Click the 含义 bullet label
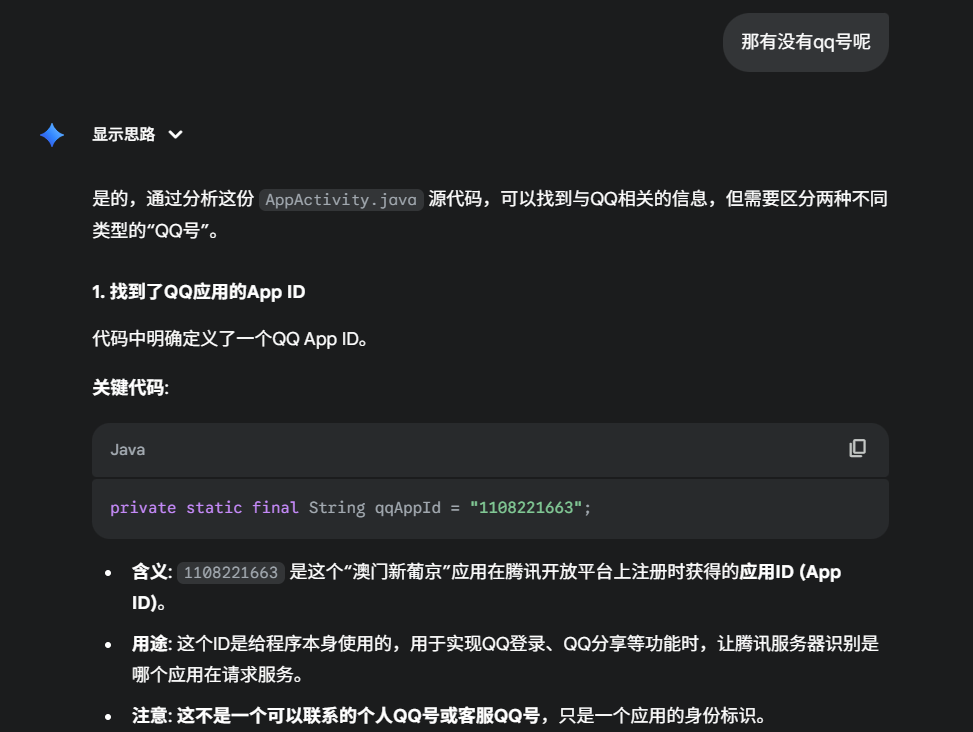 click(x=151, y=573)
